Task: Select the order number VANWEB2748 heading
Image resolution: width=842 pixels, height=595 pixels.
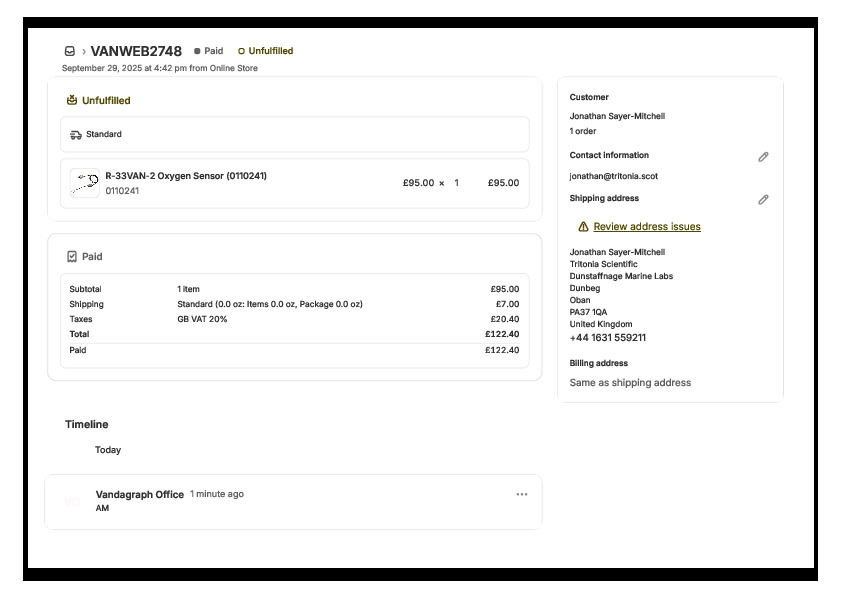Action: 136,51
